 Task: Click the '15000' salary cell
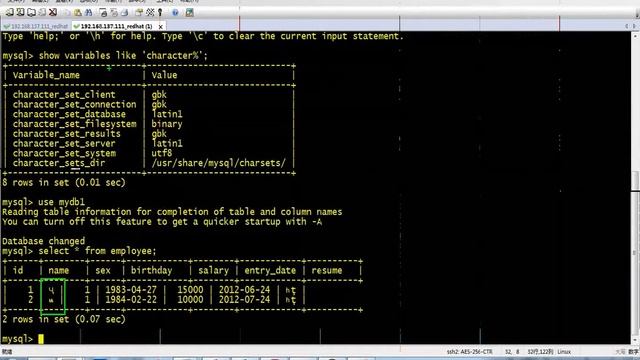pyautogui.click(x=190, y=290)
